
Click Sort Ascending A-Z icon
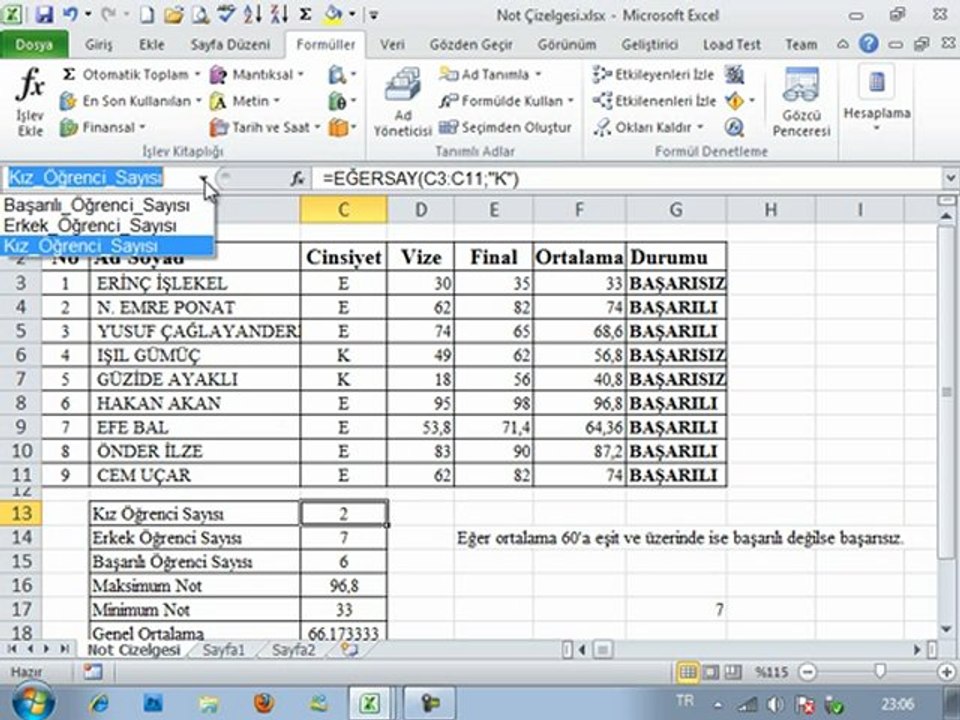tap(252, 14)
